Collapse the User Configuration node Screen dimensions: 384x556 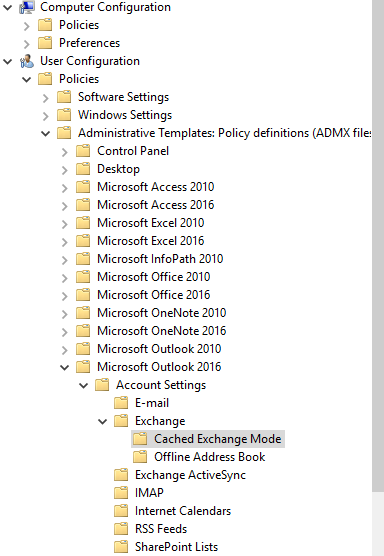click(7, 61)
